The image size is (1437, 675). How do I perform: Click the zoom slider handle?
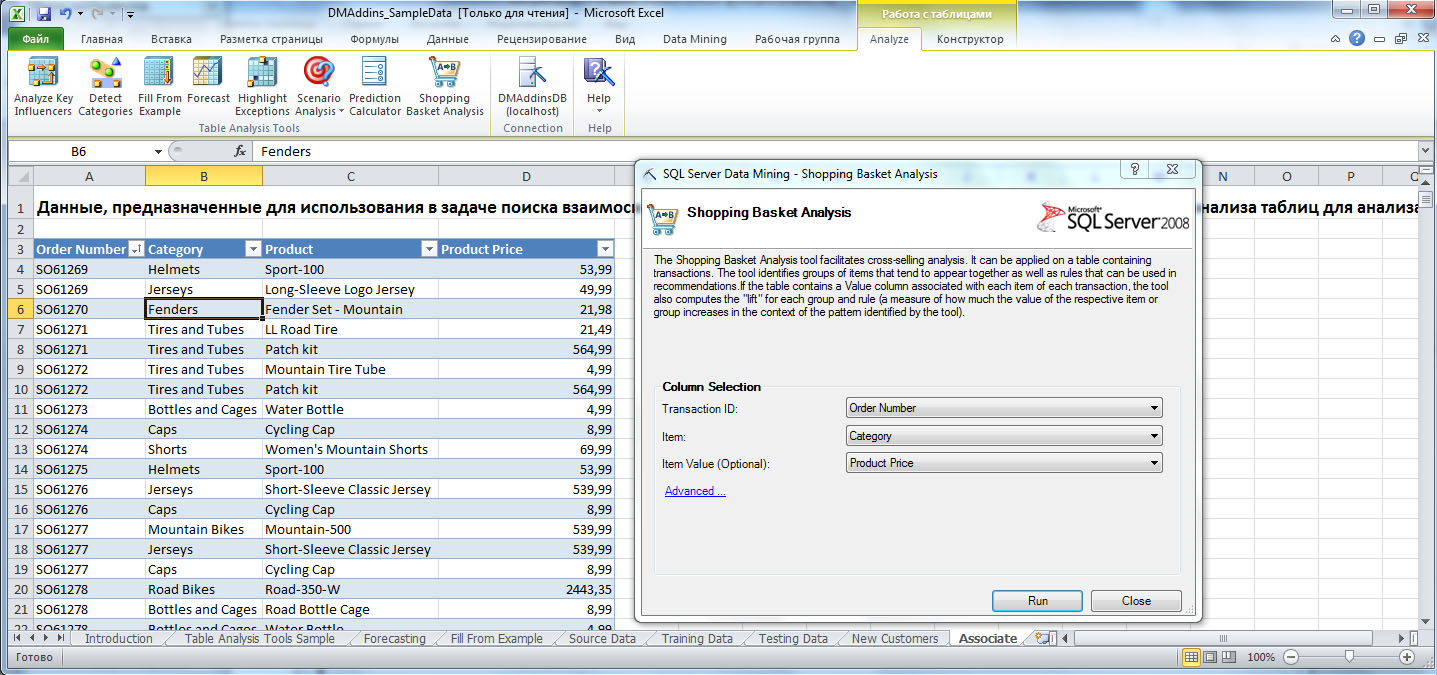click(1349, 657)
